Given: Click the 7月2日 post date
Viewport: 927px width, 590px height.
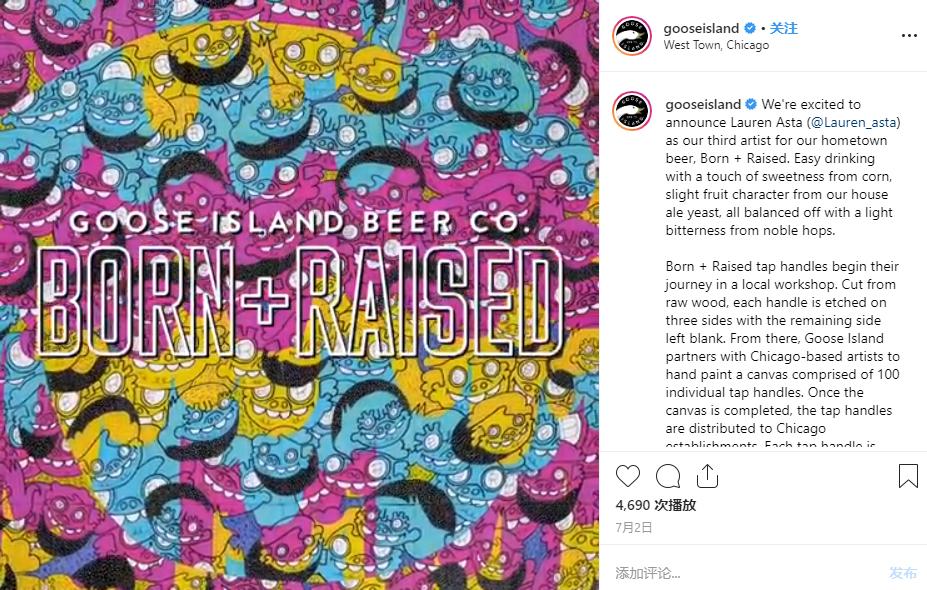Looking at the screenshot, I should [x=634, y=527].
